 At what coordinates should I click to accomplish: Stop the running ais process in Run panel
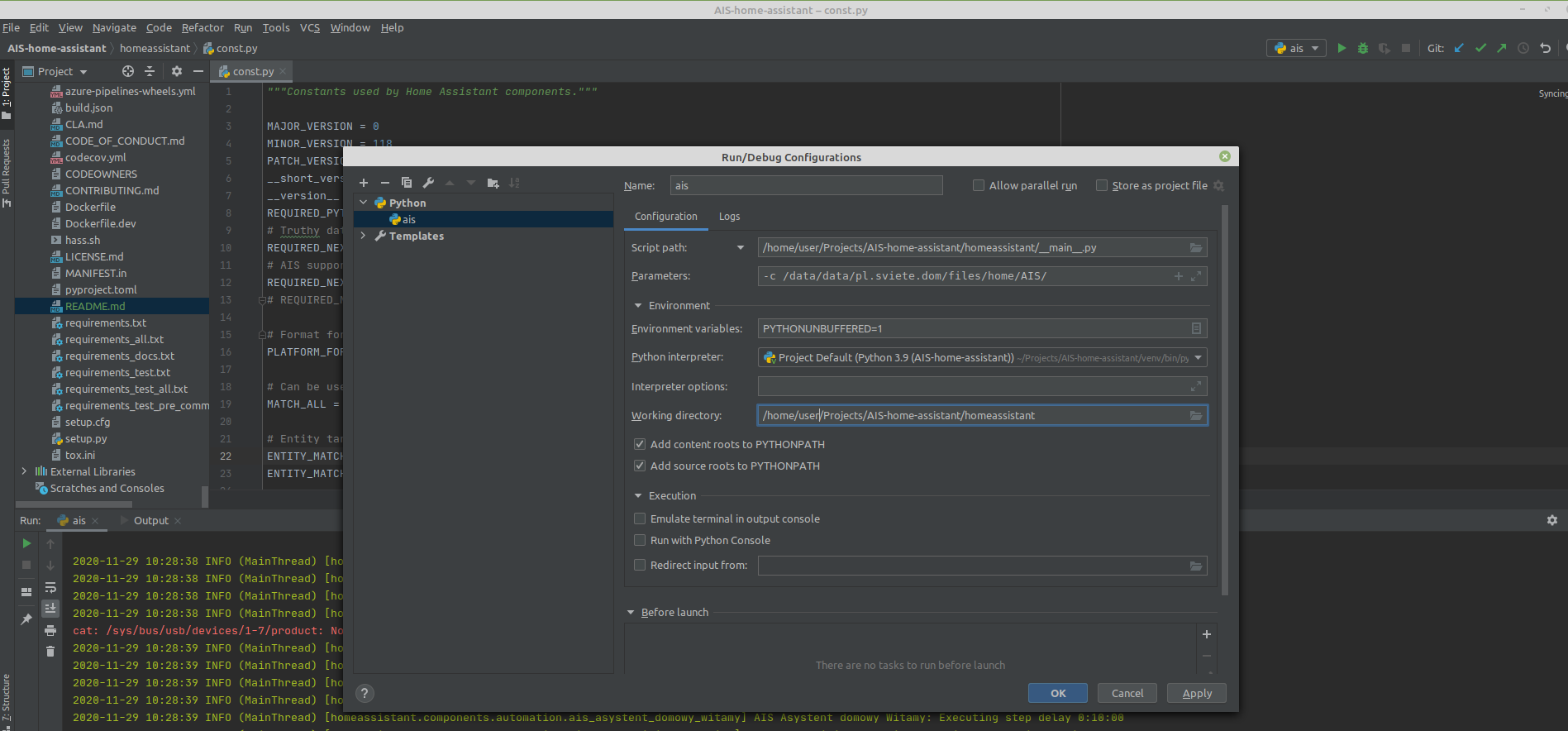[26, 565]
